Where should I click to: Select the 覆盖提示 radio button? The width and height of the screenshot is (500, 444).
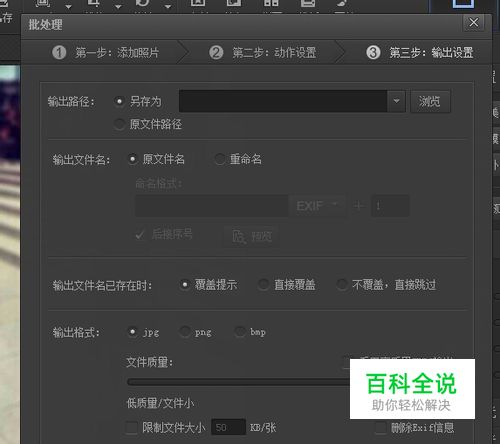184,285
